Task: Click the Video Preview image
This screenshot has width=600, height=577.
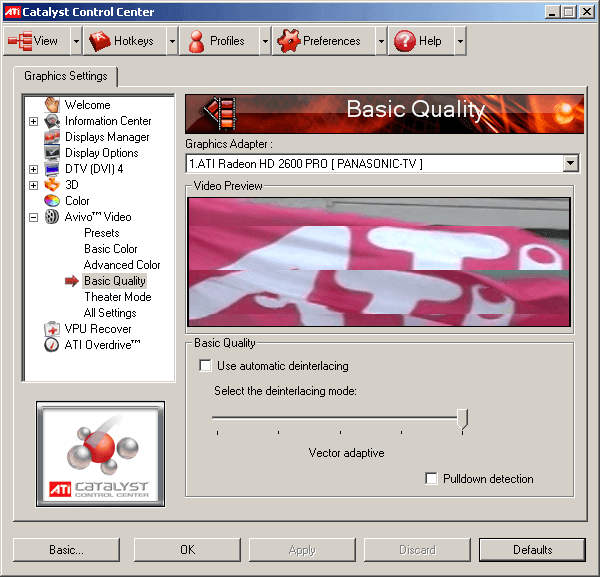Action: pyautogui.click(x=379, y=262)
